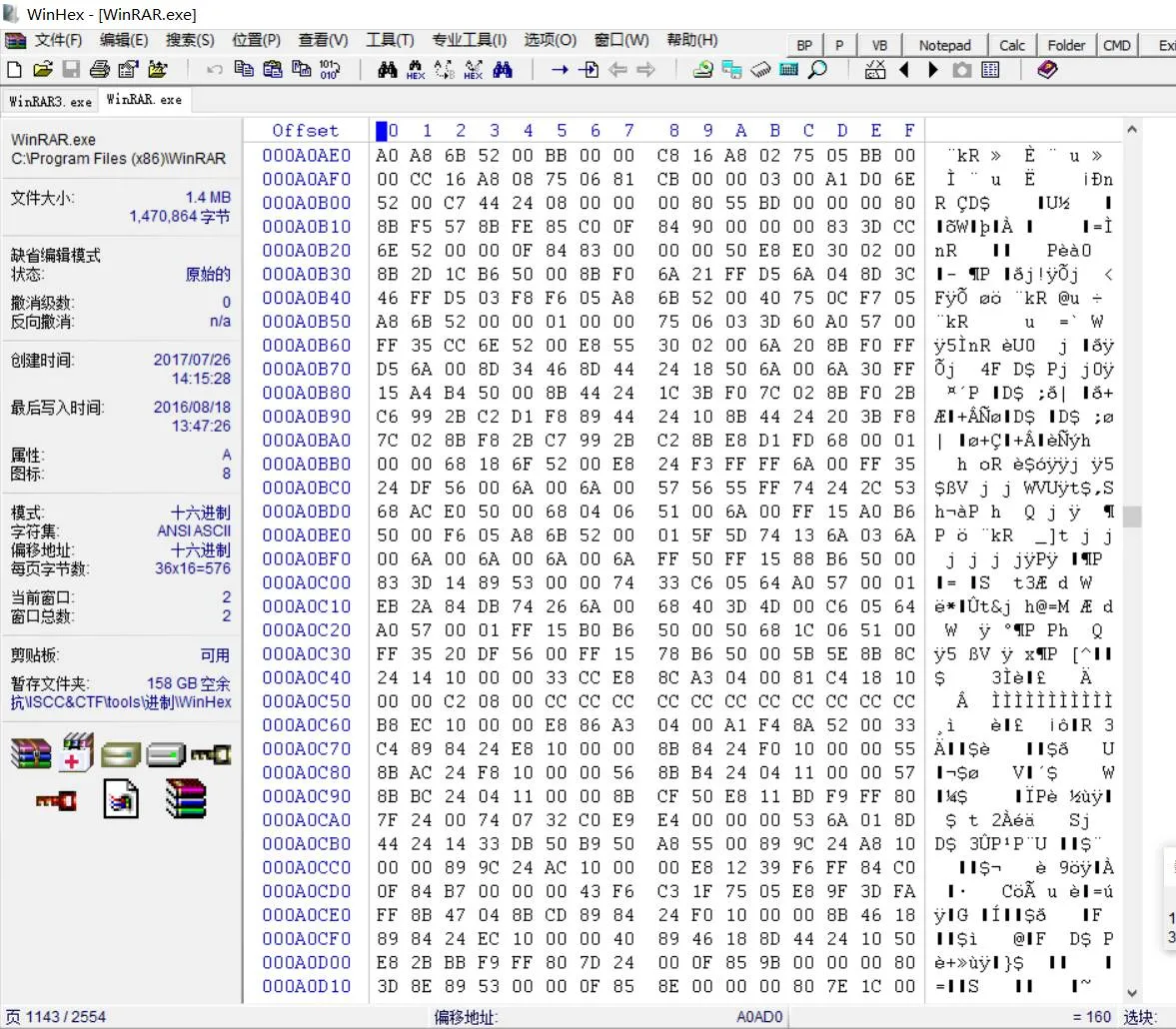Click the Calculator toolbar icon
Viewport: 1176px width, 1029px height.
click(789, 70)
